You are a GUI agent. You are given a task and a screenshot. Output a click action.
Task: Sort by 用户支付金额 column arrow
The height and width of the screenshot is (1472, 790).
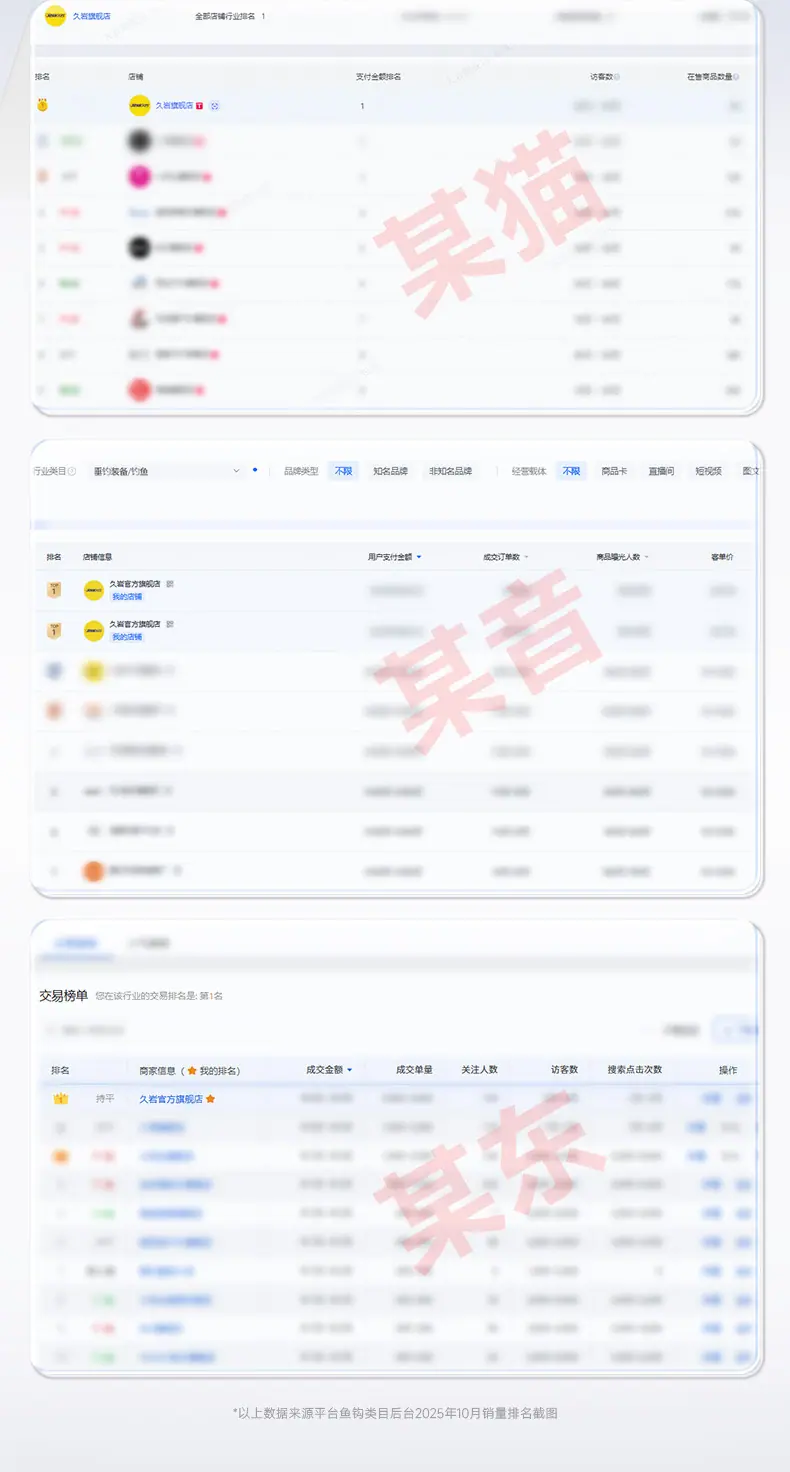[419, 557]
